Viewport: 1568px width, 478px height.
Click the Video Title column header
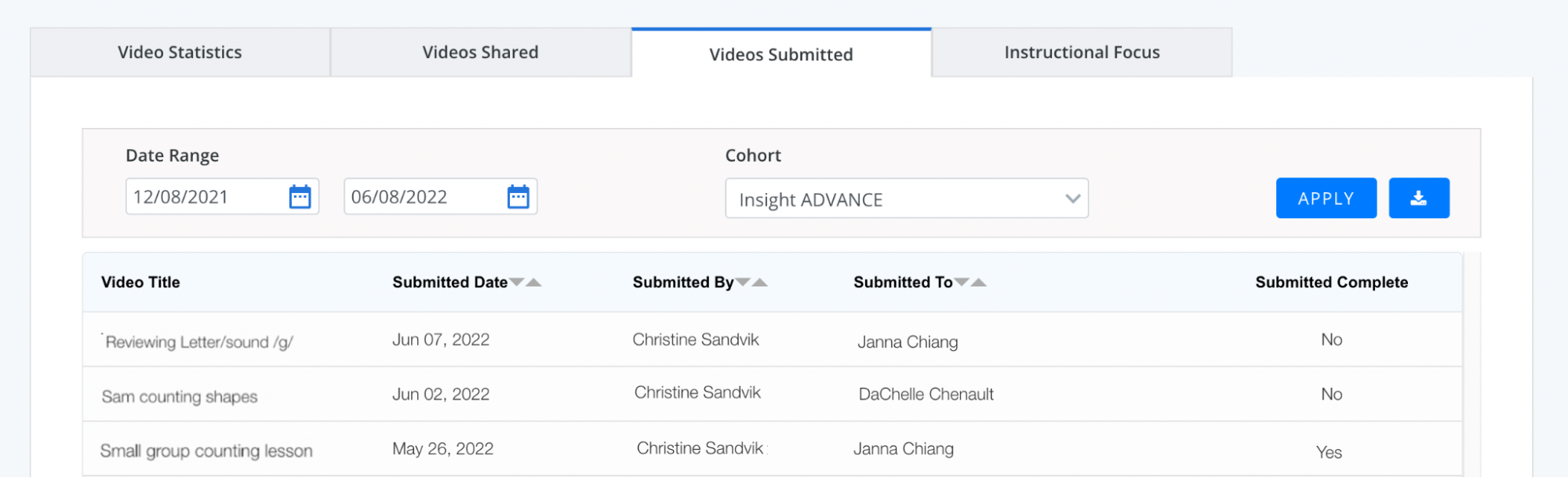(140, 283)
